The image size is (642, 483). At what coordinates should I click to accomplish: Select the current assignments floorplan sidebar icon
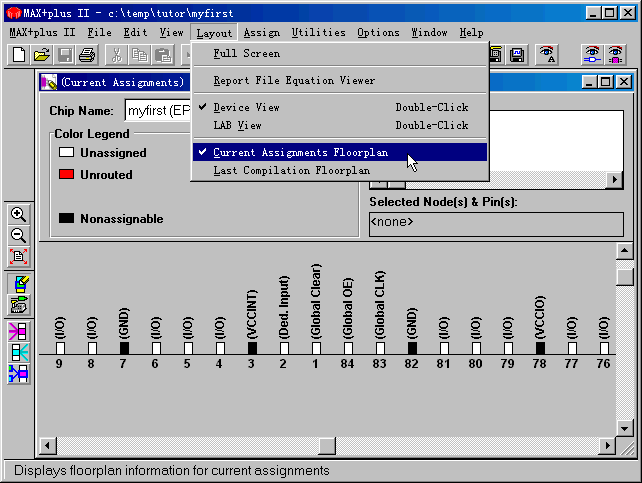pos(18,284)
